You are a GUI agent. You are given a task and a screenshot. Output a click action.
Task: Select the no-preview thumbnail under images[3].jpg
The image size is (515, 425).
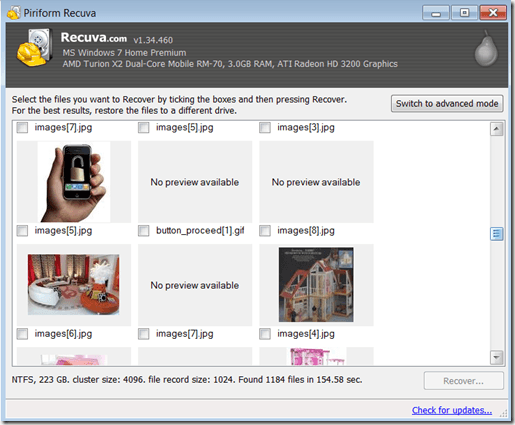click(x=316, y=182)
